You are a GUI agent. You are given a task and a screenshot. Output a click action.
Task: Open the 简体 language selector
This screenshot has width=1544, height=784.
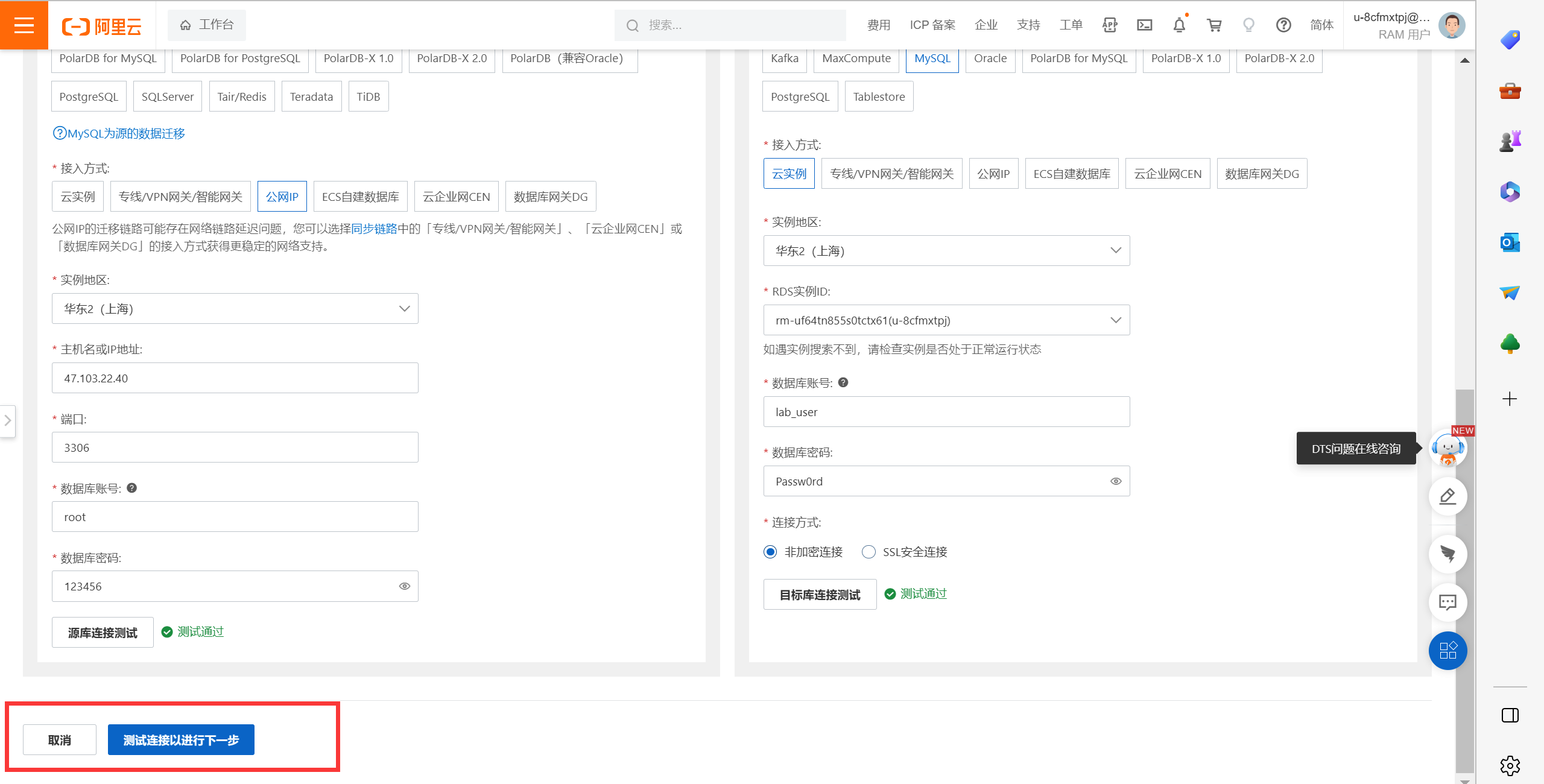pos(1322,25)
